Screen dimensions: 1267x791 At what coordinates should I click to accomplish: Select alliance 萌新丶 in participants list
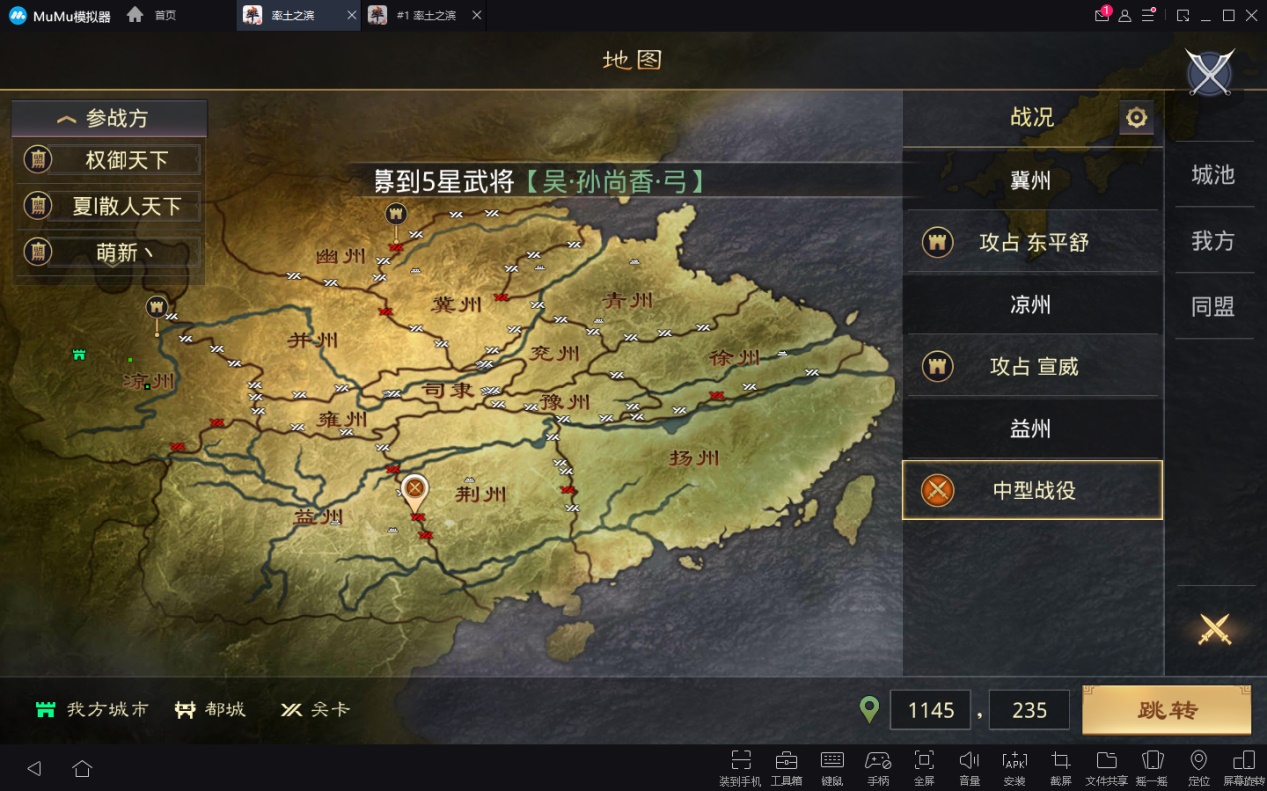pos(112,252)
